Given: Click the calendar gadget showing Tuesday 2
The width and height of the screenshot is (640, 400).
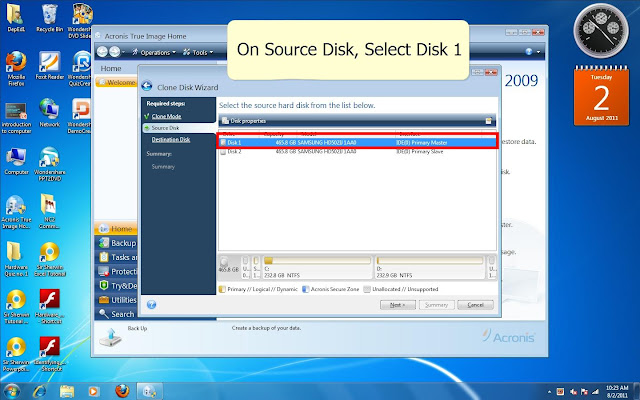Looking at the screenshot, I should [601, 96].
